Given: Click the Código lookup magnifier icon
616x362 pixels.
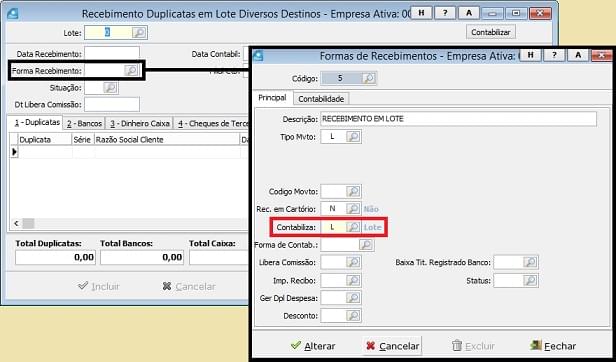Looking at the screenshot, I should (x=368, y=78).
